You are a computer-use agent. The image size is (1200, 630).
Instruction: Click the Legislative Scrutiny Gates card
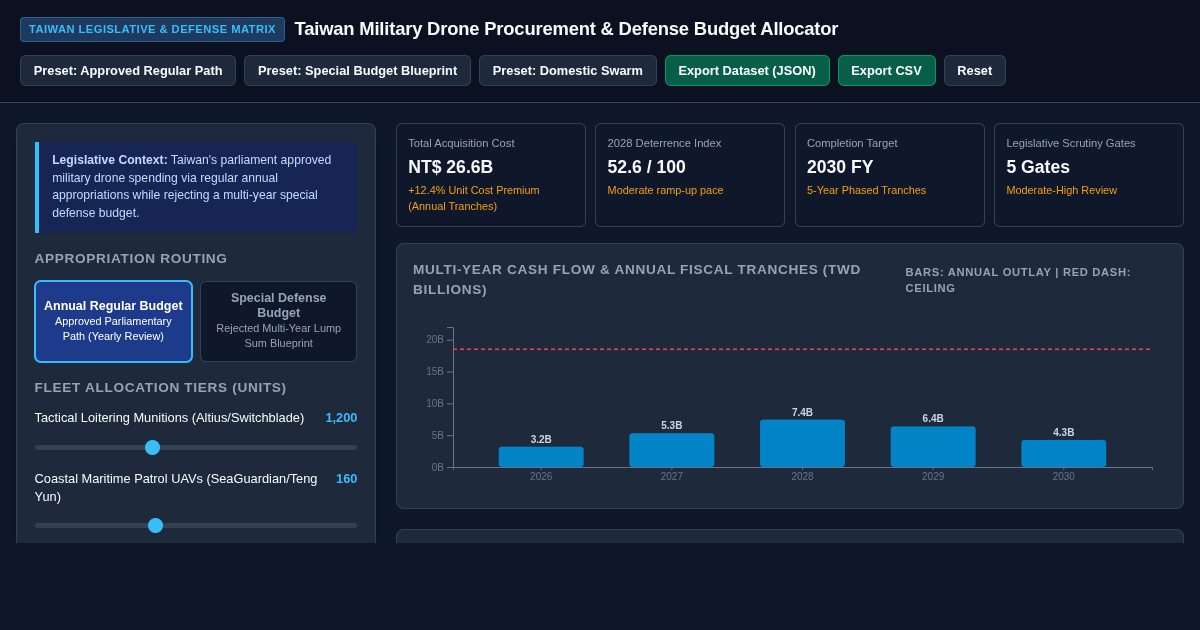coord(1089,175)
